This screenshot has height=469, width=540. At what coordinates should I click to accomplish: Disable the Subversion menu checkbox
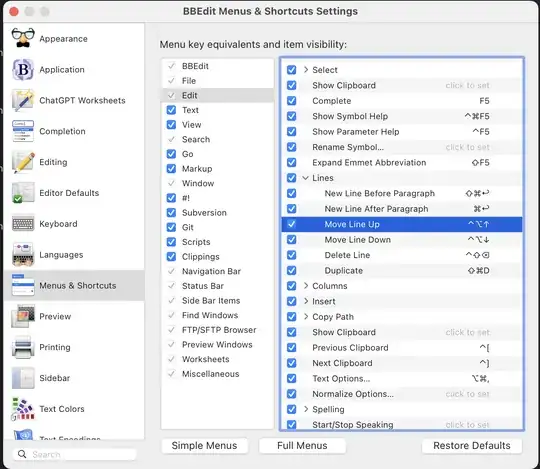(x=171, y=213)
